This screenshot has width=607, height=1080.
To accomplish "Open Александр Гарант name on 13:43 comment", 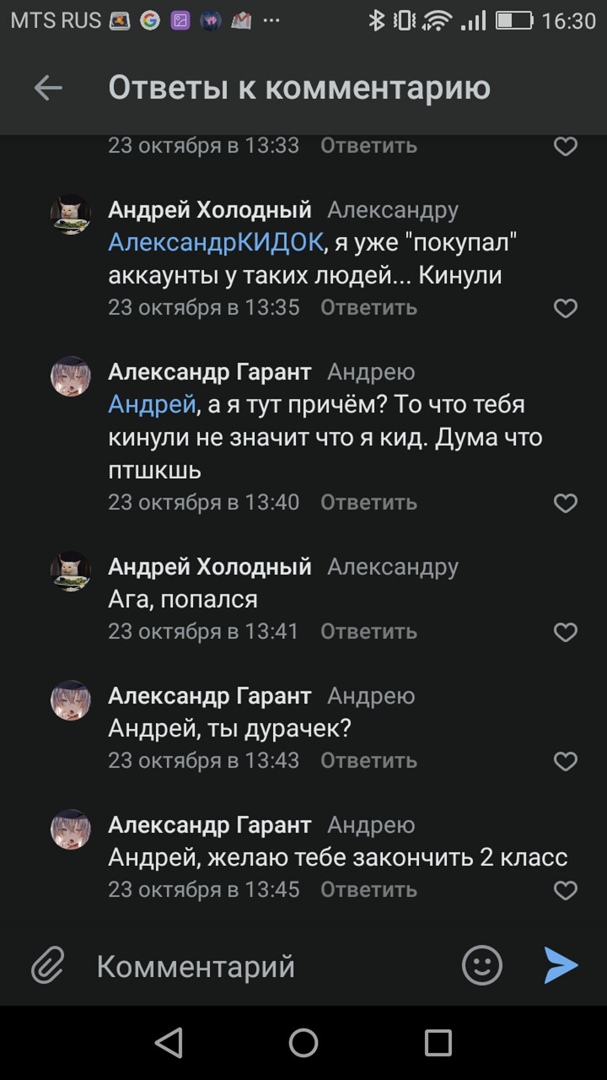I will [209, 696].
